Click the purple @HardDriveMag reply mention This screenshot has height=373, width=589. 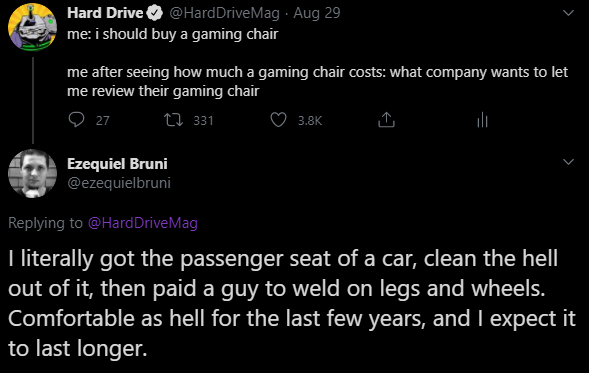(143, 223)
